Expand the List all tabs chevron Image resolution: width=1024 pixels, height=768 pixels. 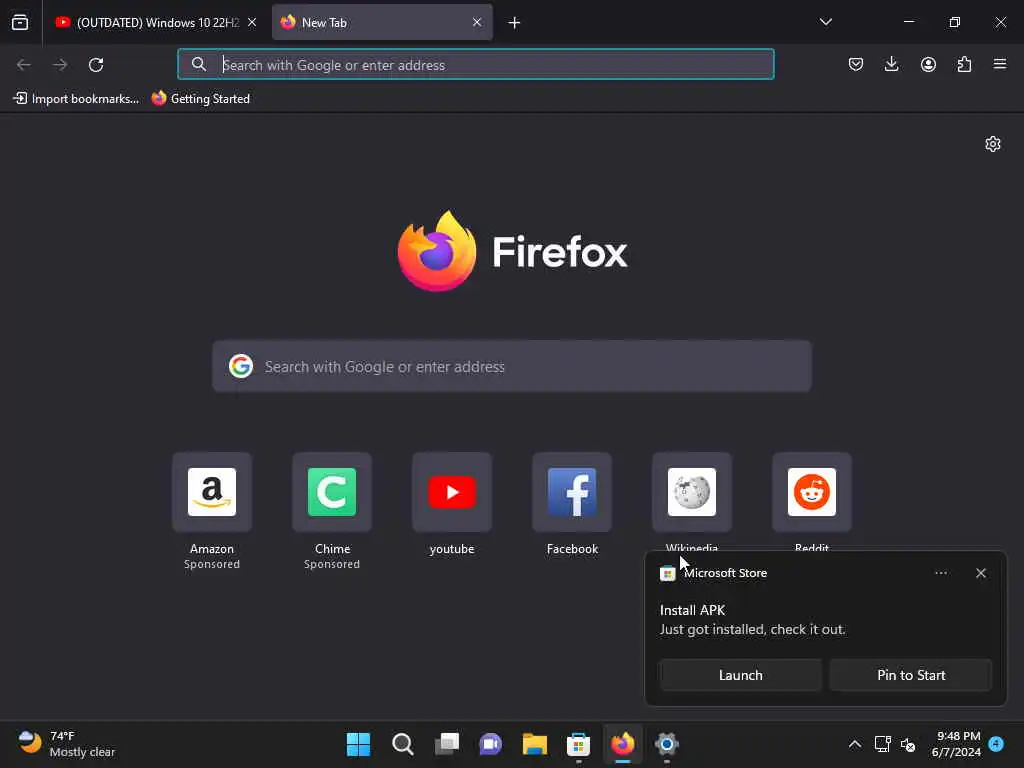coord(825,22)
